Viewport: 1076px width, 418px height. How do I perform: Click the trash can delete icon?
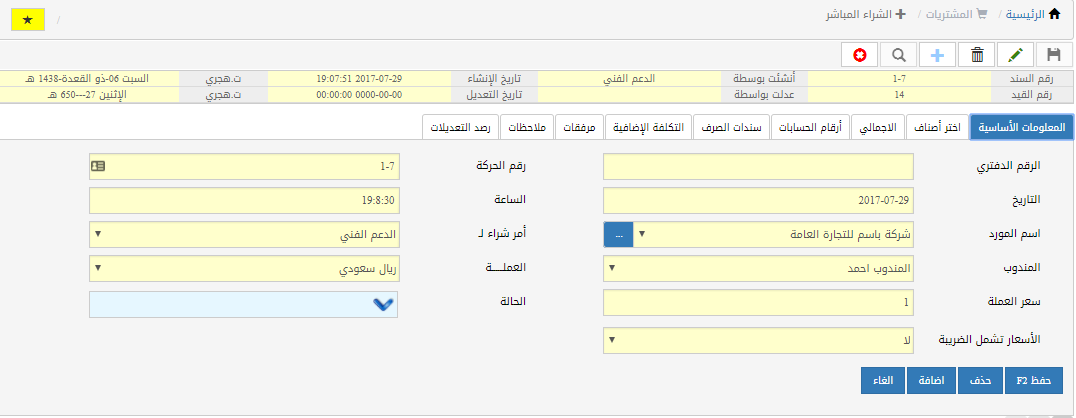(x=977, y=56)
